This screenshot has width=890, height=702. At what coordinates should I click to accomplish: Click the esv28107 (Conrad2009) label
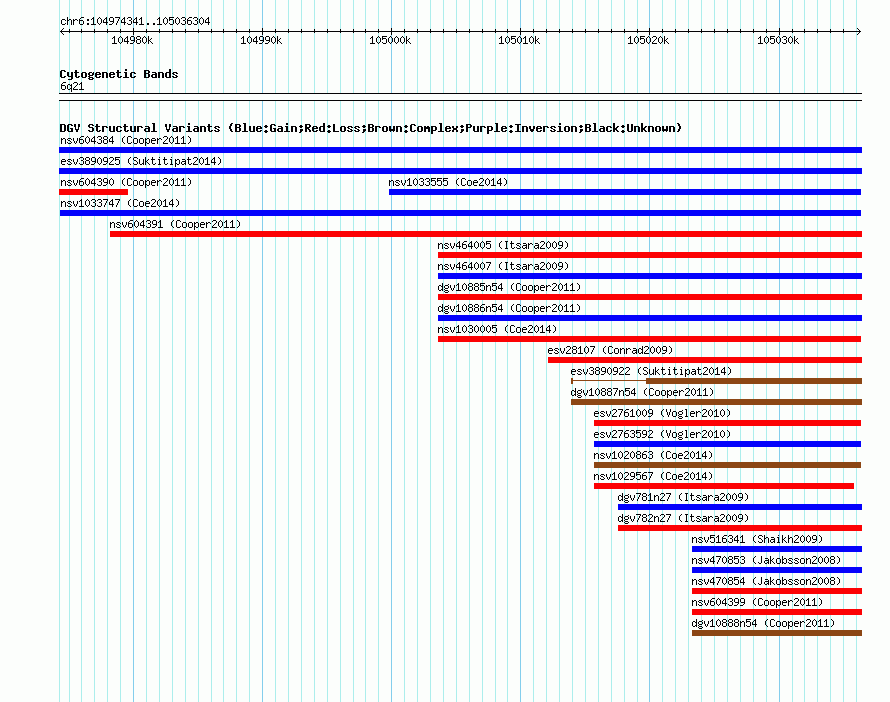[610, 350]
